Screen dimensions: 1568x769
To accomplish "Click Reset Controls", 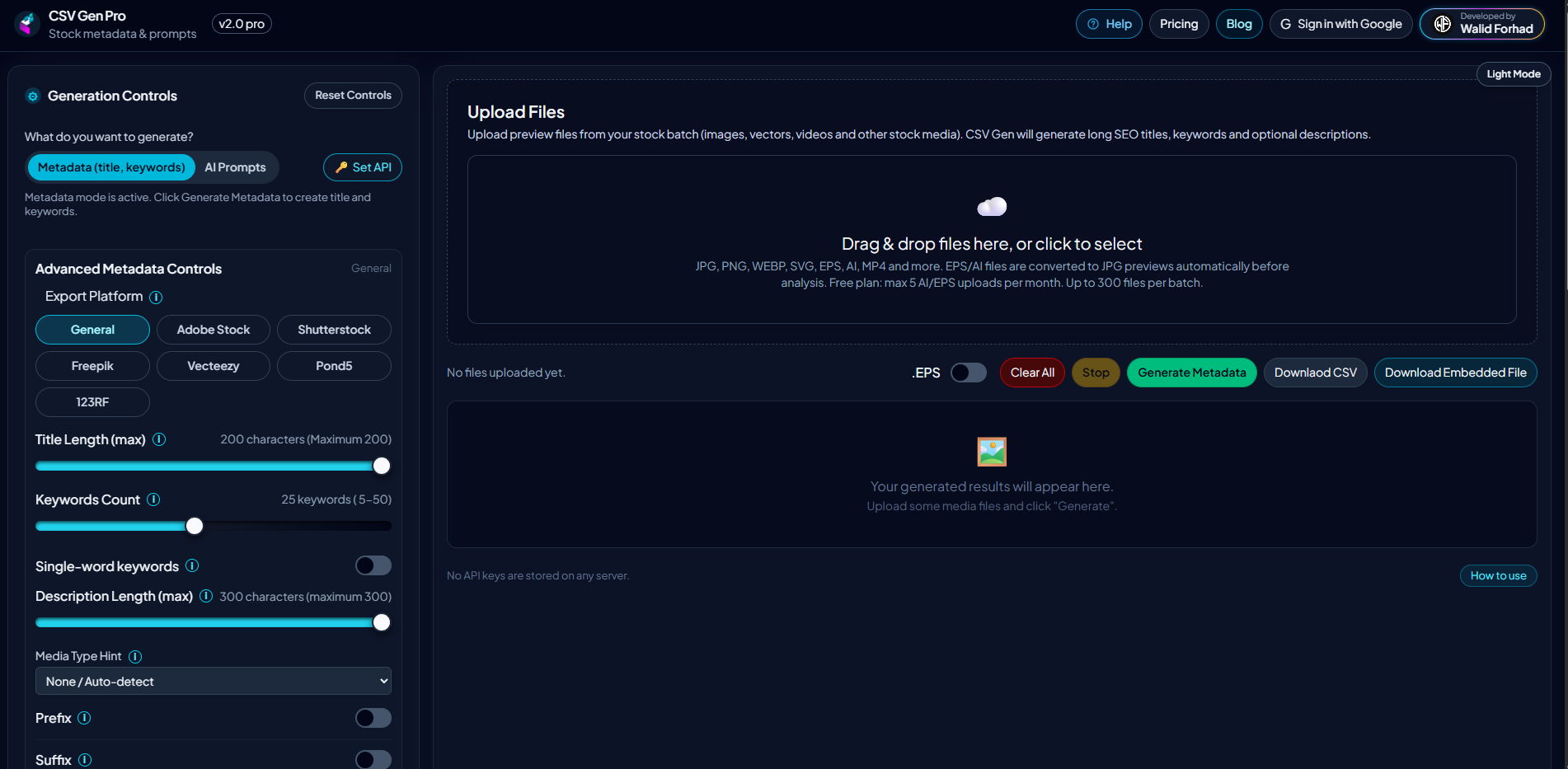I will [352, 95].
